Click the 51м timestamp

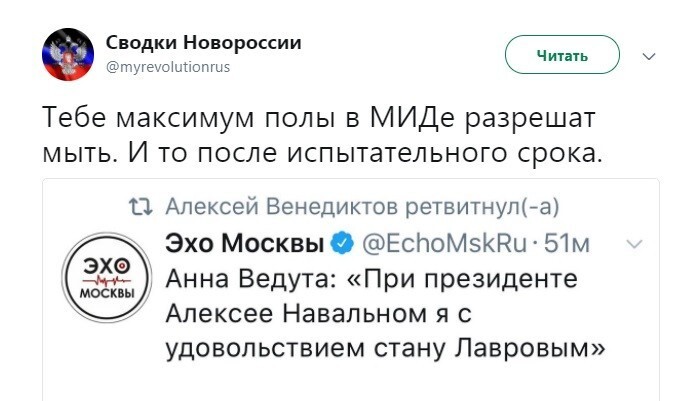567,244
